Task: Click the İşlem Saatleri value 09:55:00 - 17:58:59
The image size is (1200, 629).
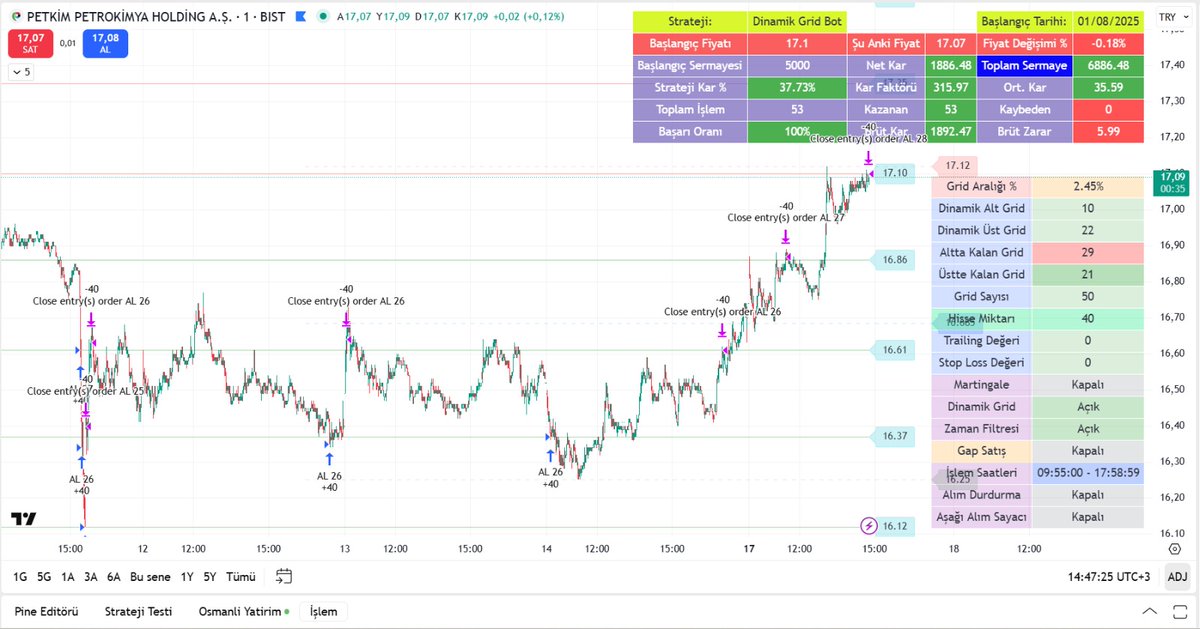Action: [1088, 472]
